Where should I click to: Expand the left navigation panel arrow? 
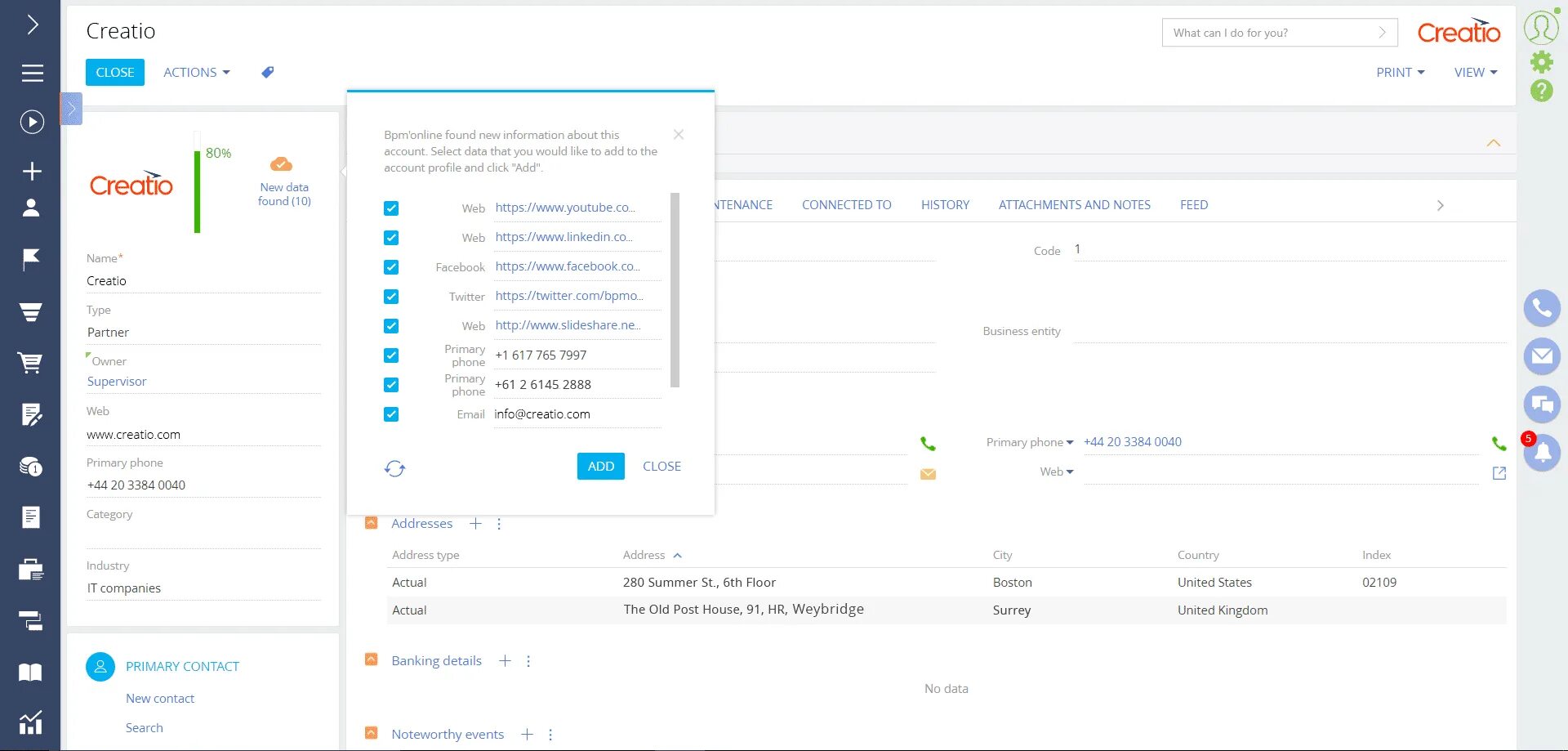32,25
